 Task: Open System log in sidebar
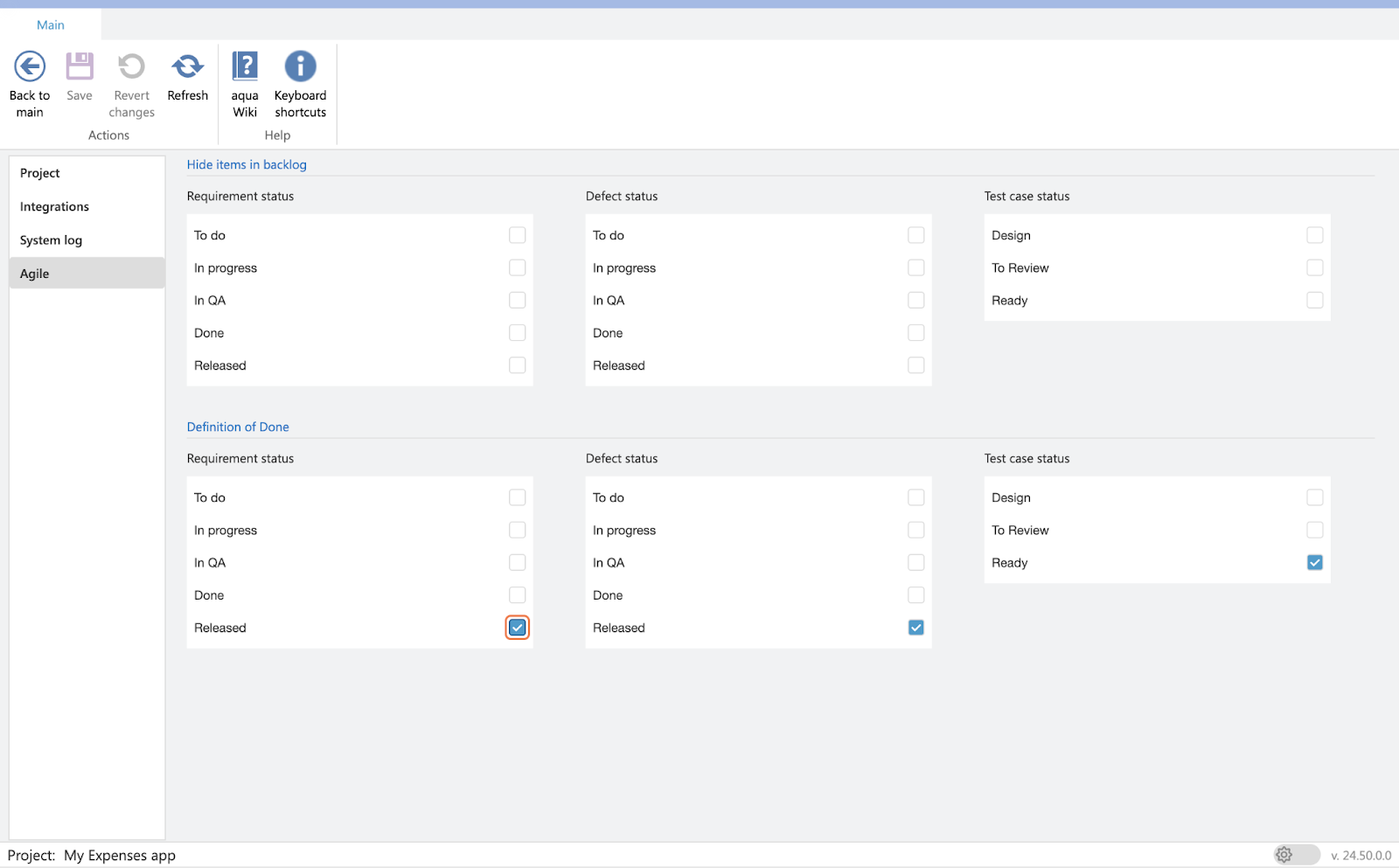51,240
